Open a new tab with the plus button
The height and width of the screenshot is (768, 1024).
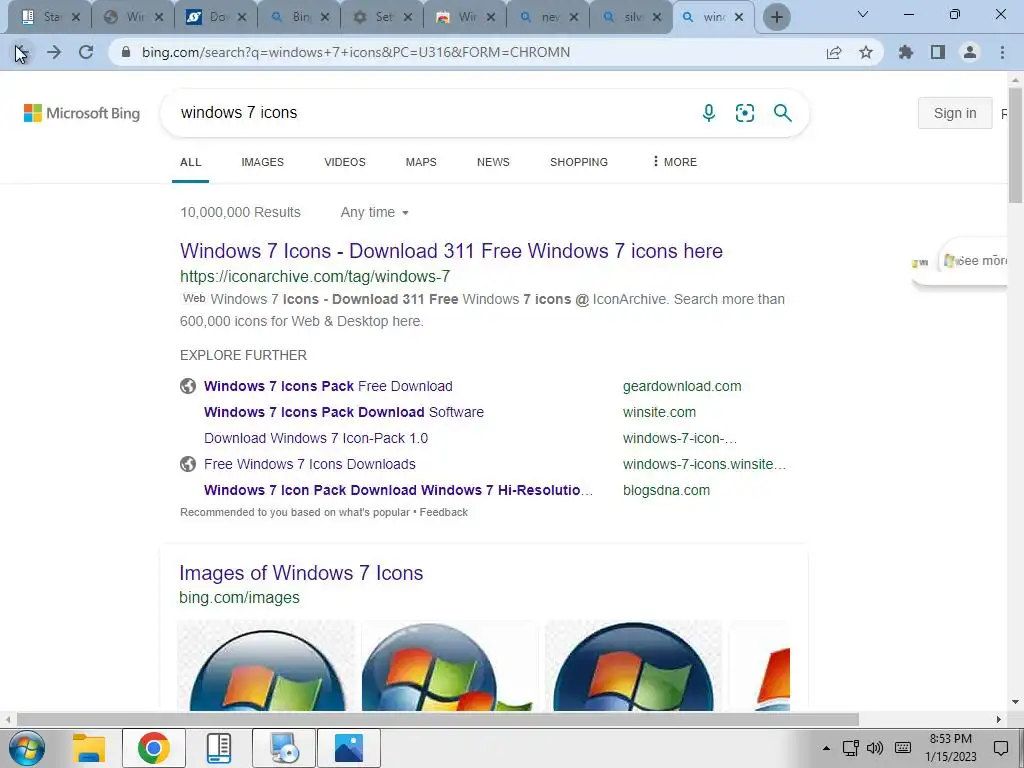[x=776, y=18]
